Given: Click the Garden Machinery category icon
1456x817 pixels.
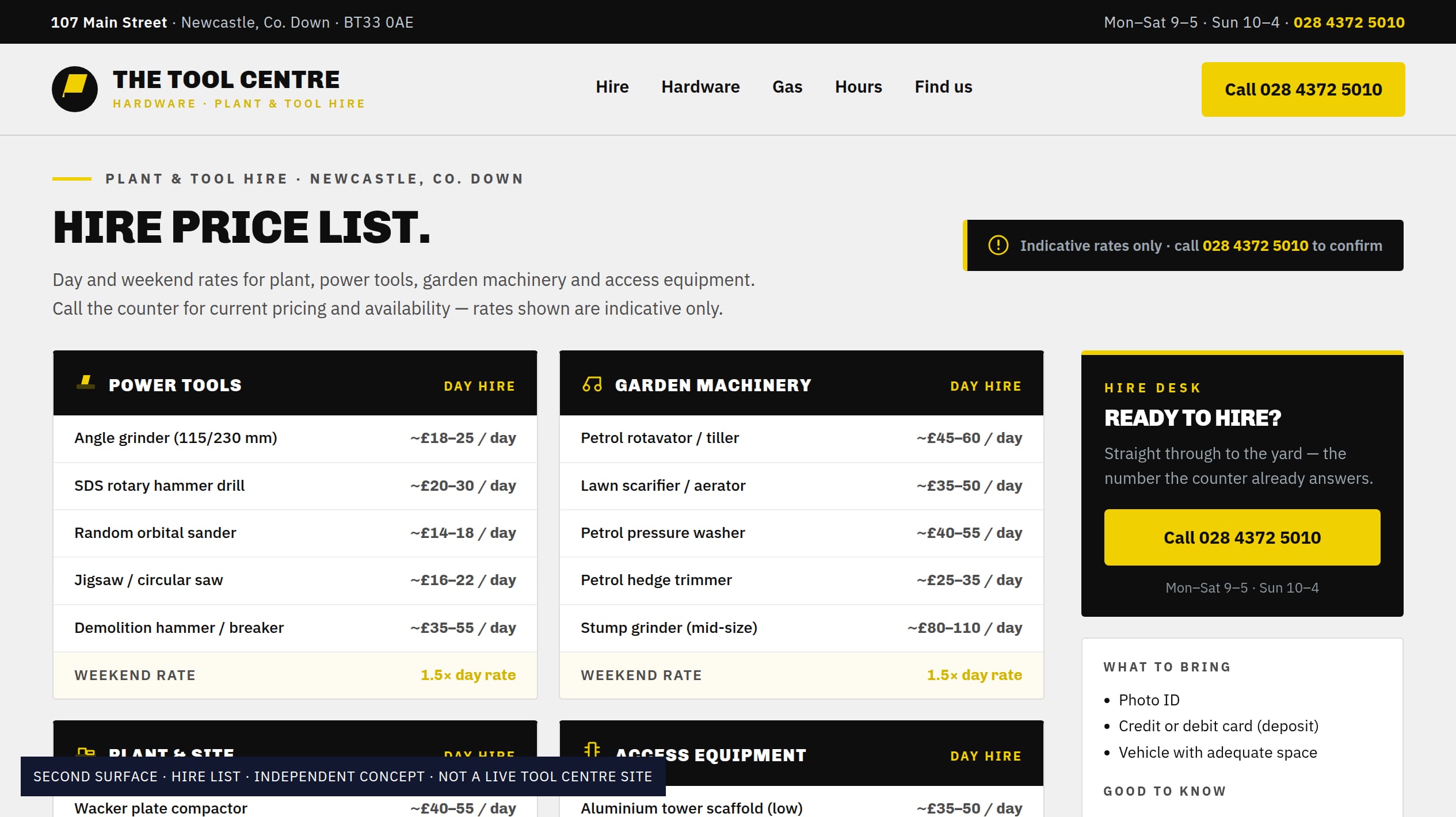Looking at the screenshot, I should click(592, 384).
